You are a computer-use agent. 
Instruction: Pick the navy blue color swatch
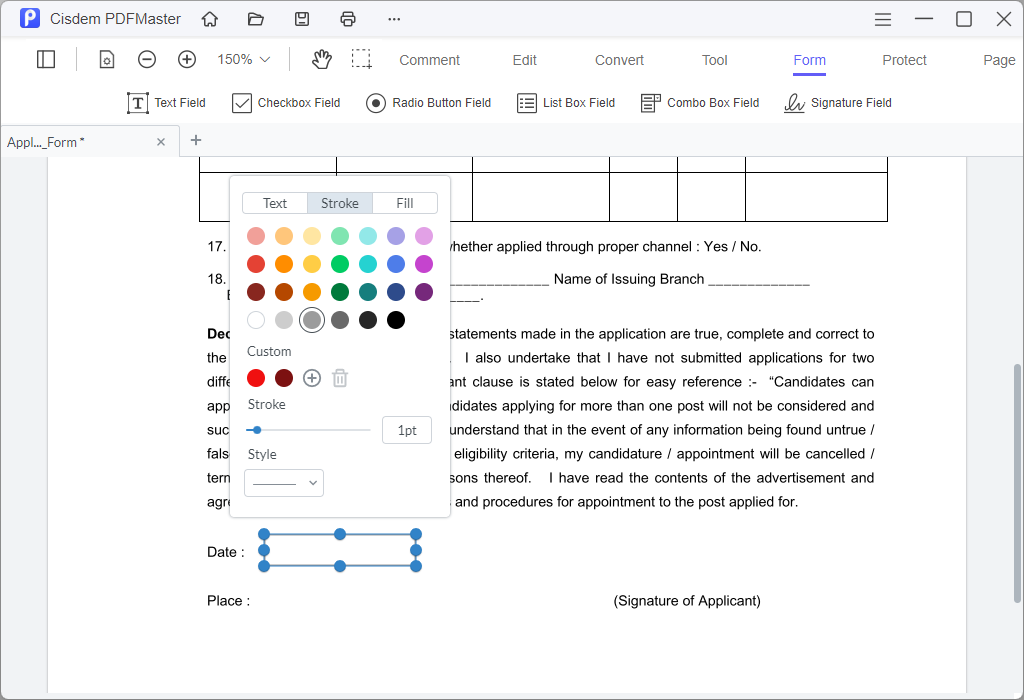[396, 292]
